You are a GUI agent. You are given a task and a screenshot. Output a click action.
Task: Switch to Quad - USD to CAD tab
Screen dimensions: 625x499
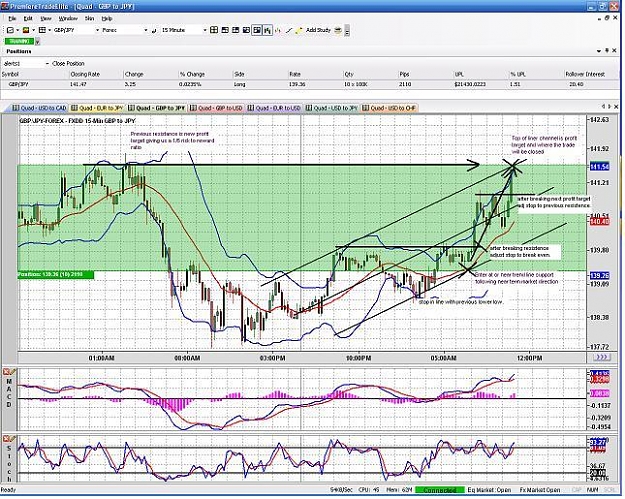point(39,108)
